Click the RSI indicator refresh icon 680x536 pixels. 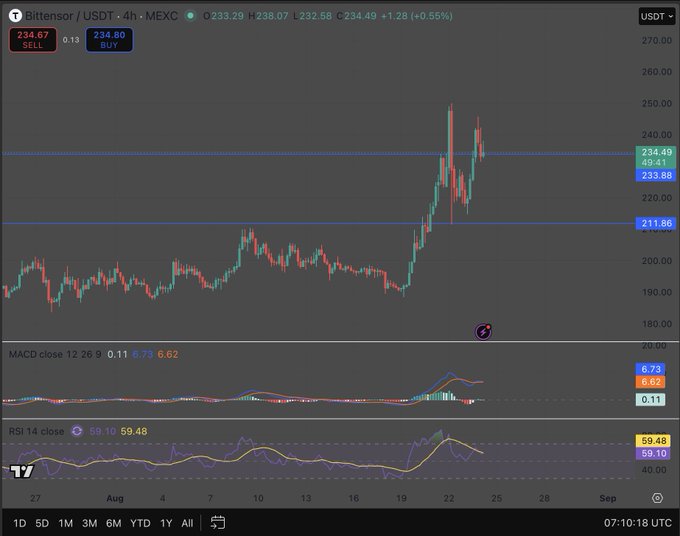[x=77, y=431]
